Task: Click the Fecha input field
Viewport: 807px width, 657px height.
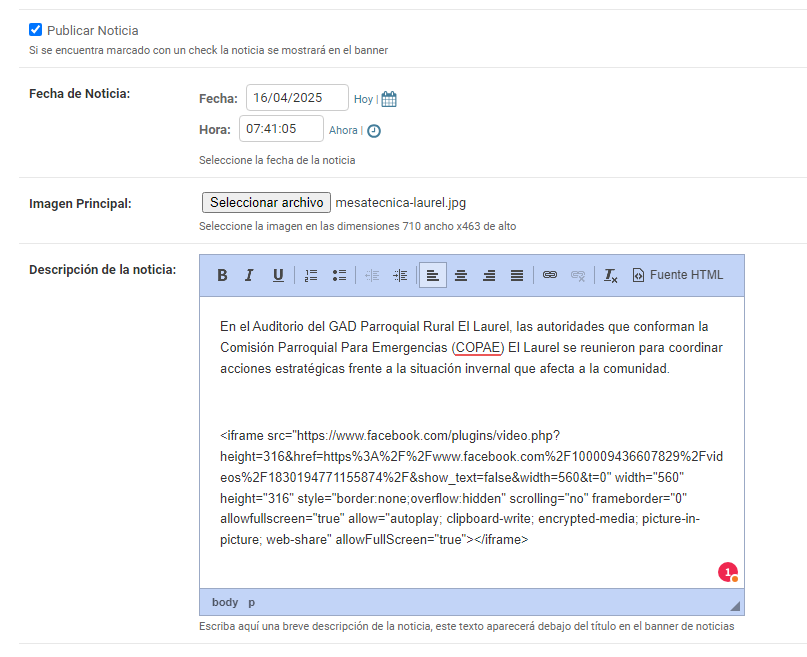Action: click(296, 98)
